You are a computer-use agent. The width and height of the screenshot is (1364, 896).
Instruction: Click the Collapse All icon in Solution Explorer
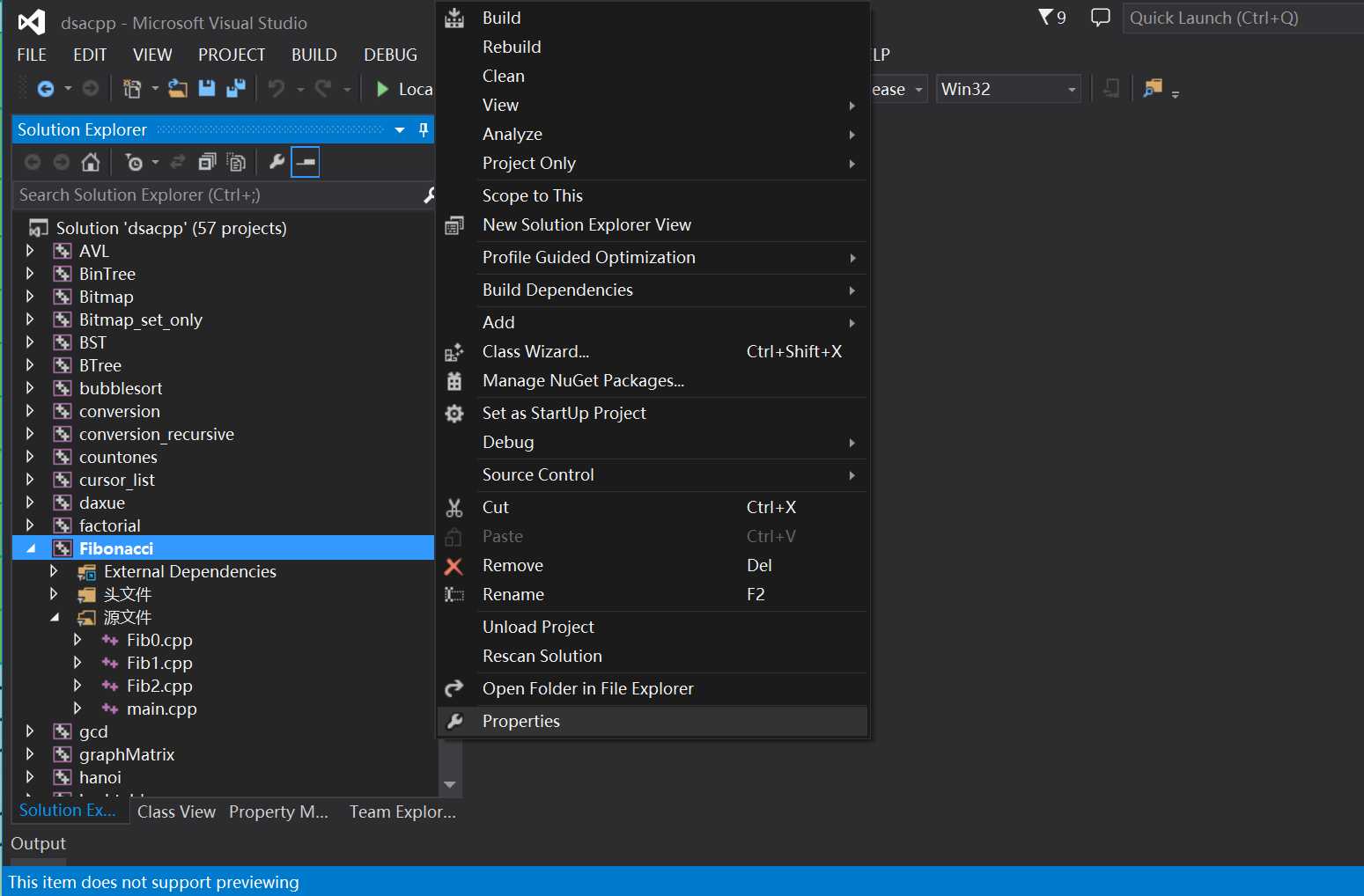207,162
